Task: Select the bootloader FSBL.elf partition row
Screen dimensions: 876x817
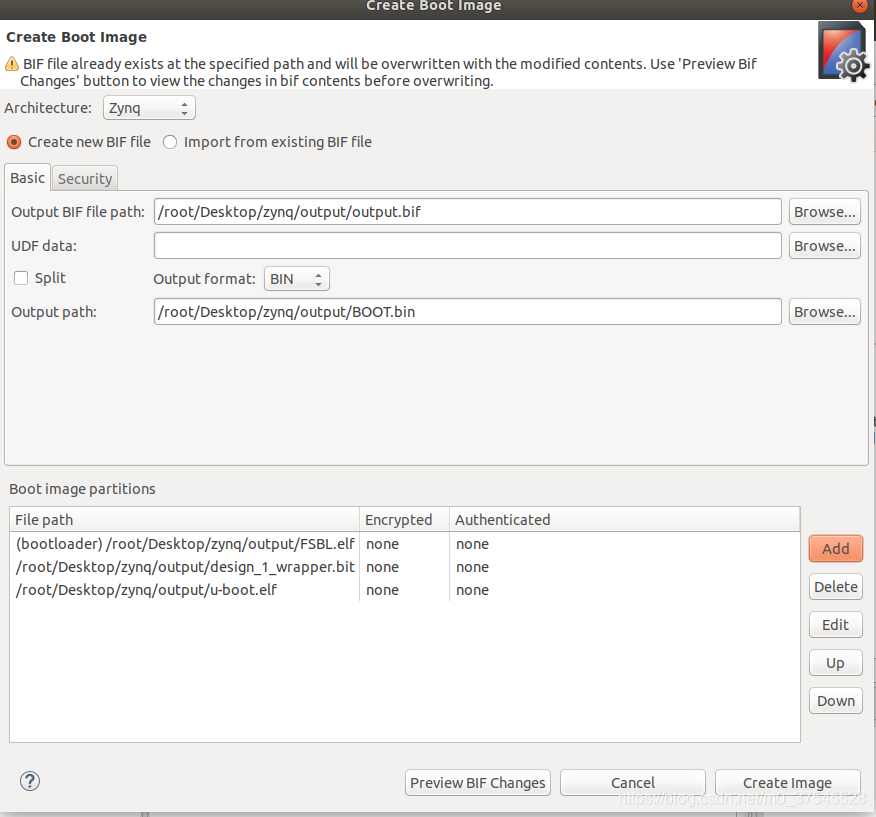Action: (404, 544)
